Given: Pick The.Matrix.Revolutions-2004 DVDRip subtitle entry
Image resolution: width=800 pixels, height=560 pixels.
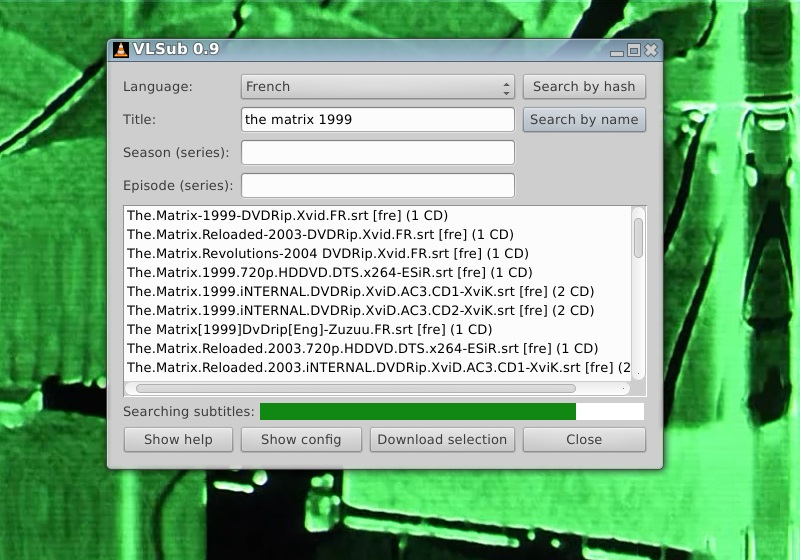Looking at the screenshot, I should (327, 253).
